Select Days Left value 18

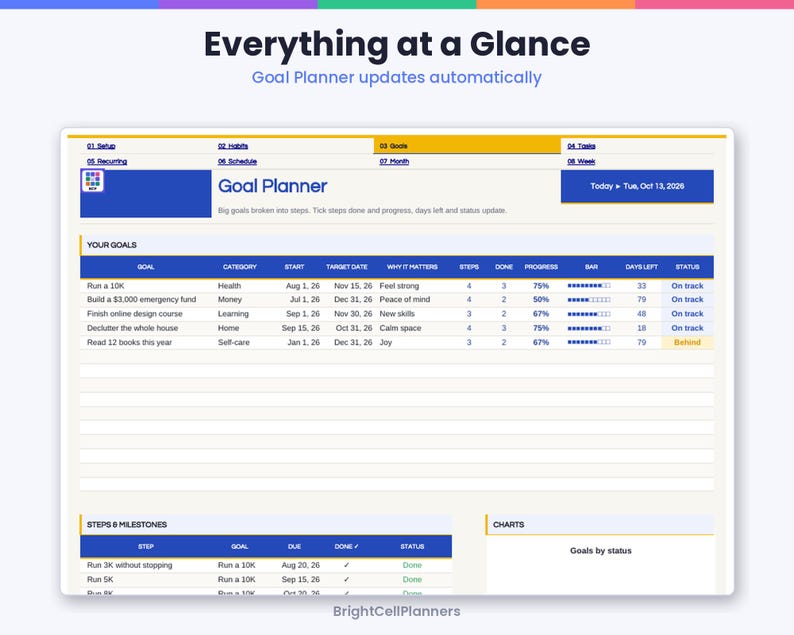642,328
